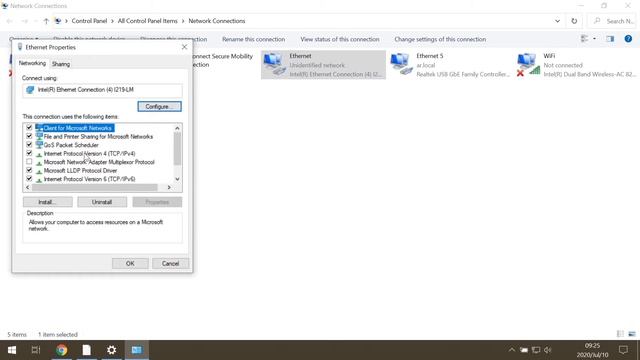The image size is (640, 360).
Task: Navigate to Control Panel breadcrumb
Action: click(89, 21)
